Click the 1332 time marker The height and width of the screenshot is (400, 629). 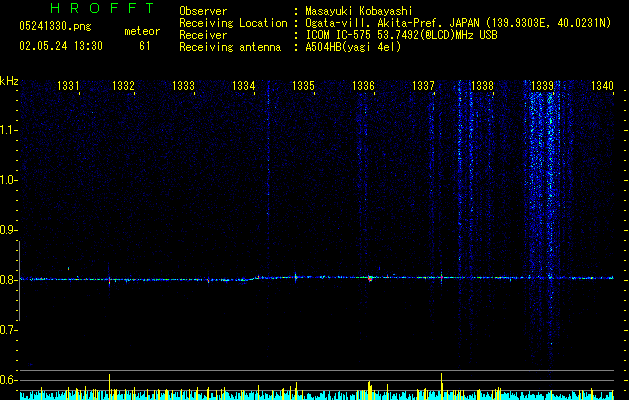click(123, 85)
